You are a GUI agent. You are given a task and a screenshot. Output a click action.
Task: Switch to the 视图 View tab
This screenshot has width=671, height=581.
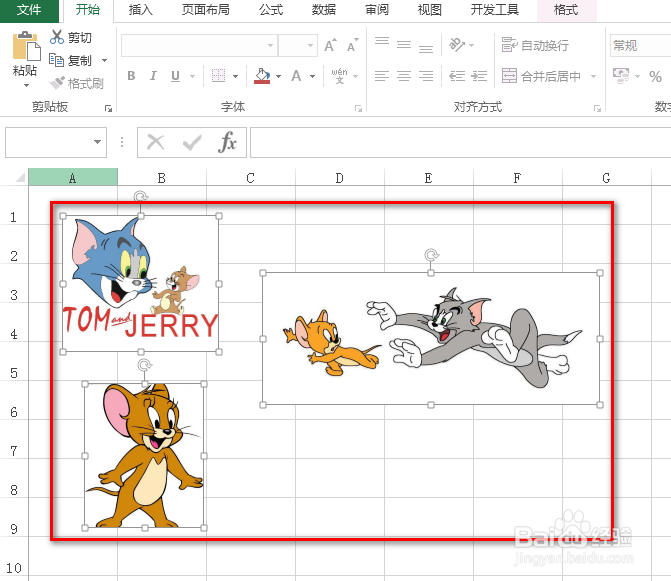pos(430,9)
